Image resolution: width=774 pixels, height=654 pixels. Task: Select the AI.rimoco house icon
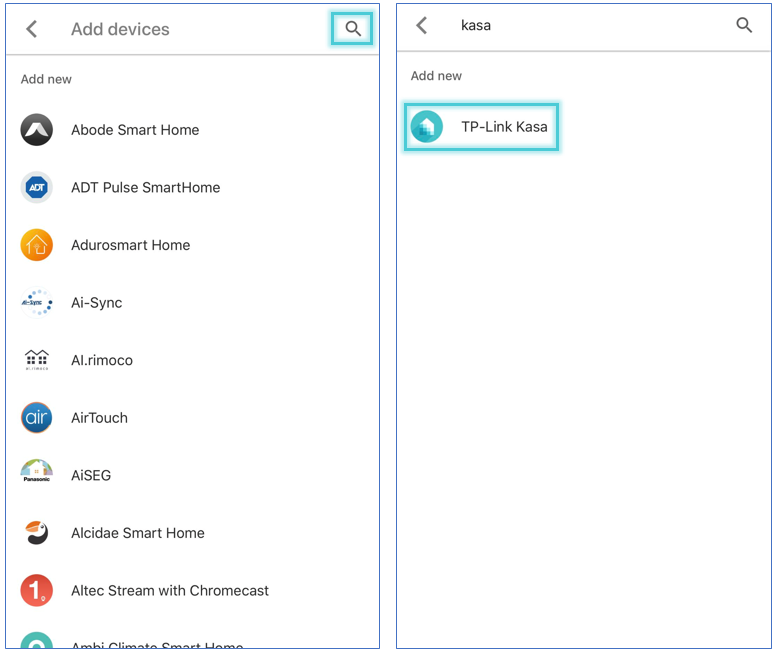[x=37, y=360]
